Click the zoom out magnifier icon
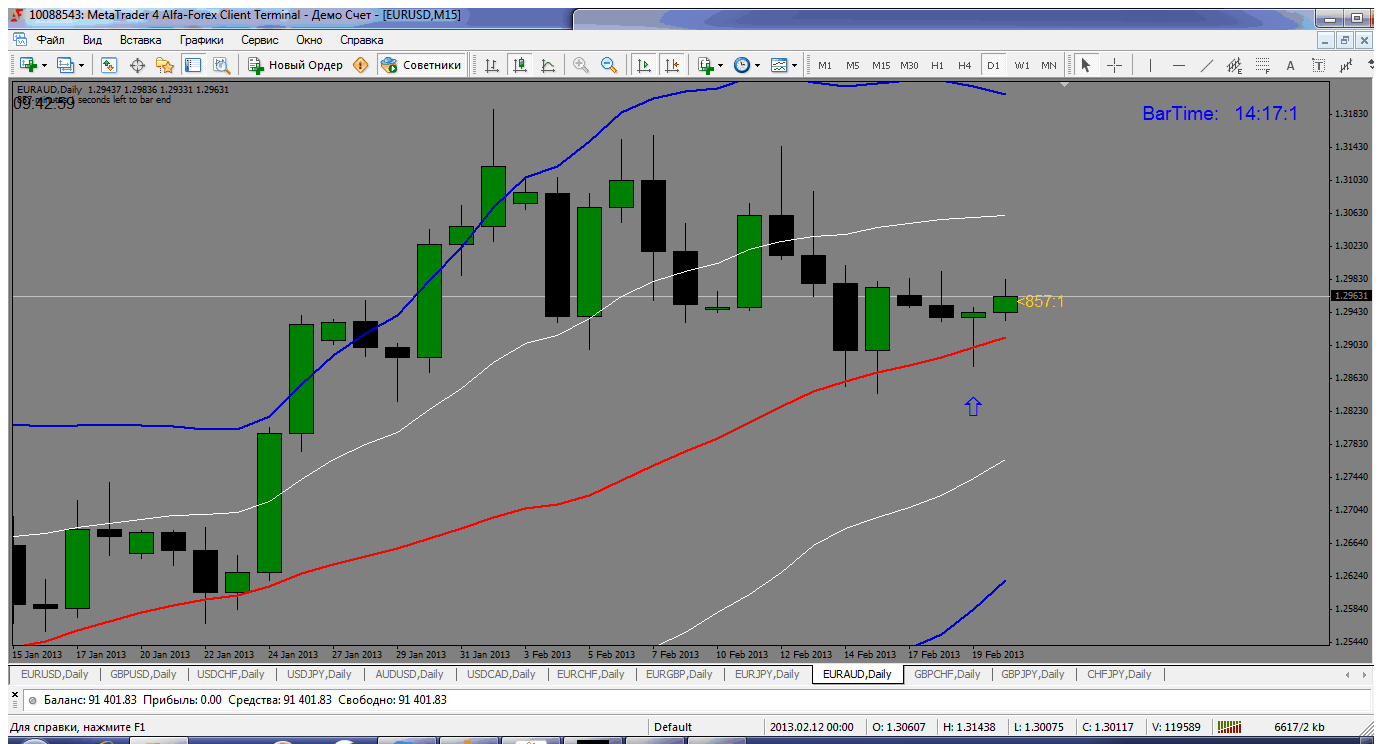This screenshot has height=744, width=1382. click(609, 65)
